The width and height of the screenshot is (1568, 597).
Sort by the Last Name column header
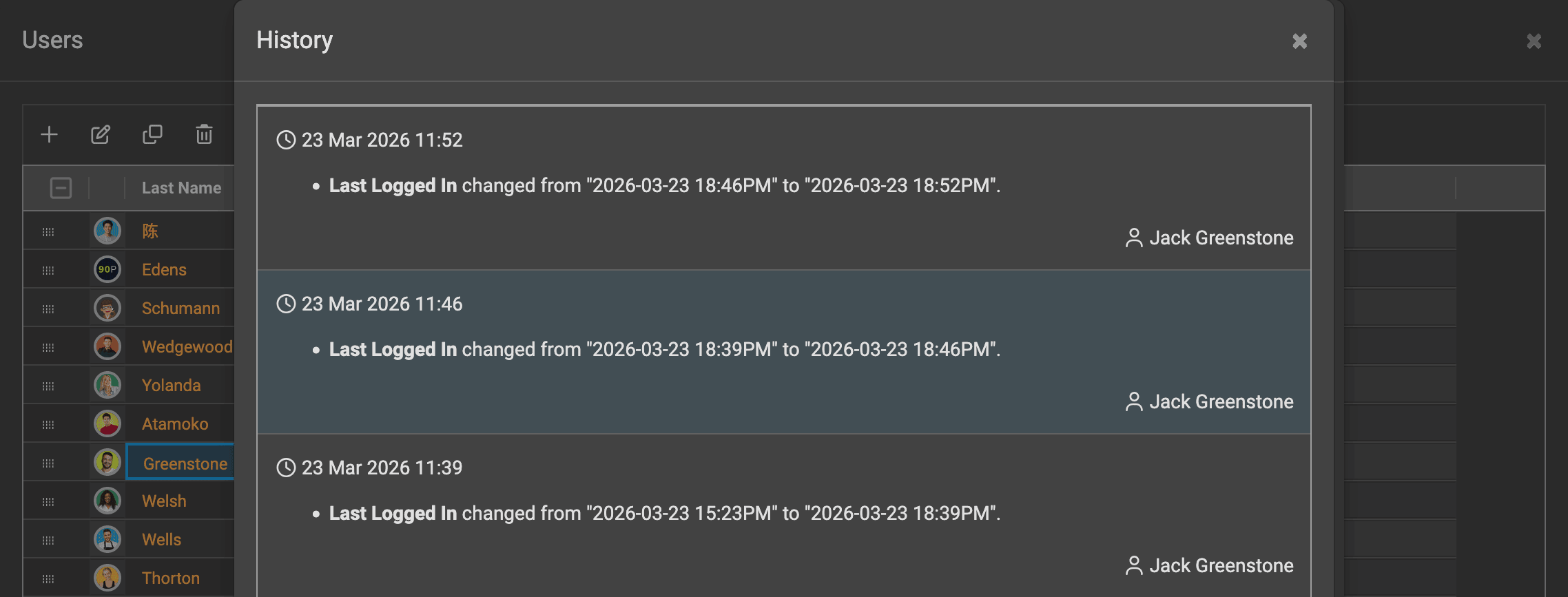coord(181,188)
